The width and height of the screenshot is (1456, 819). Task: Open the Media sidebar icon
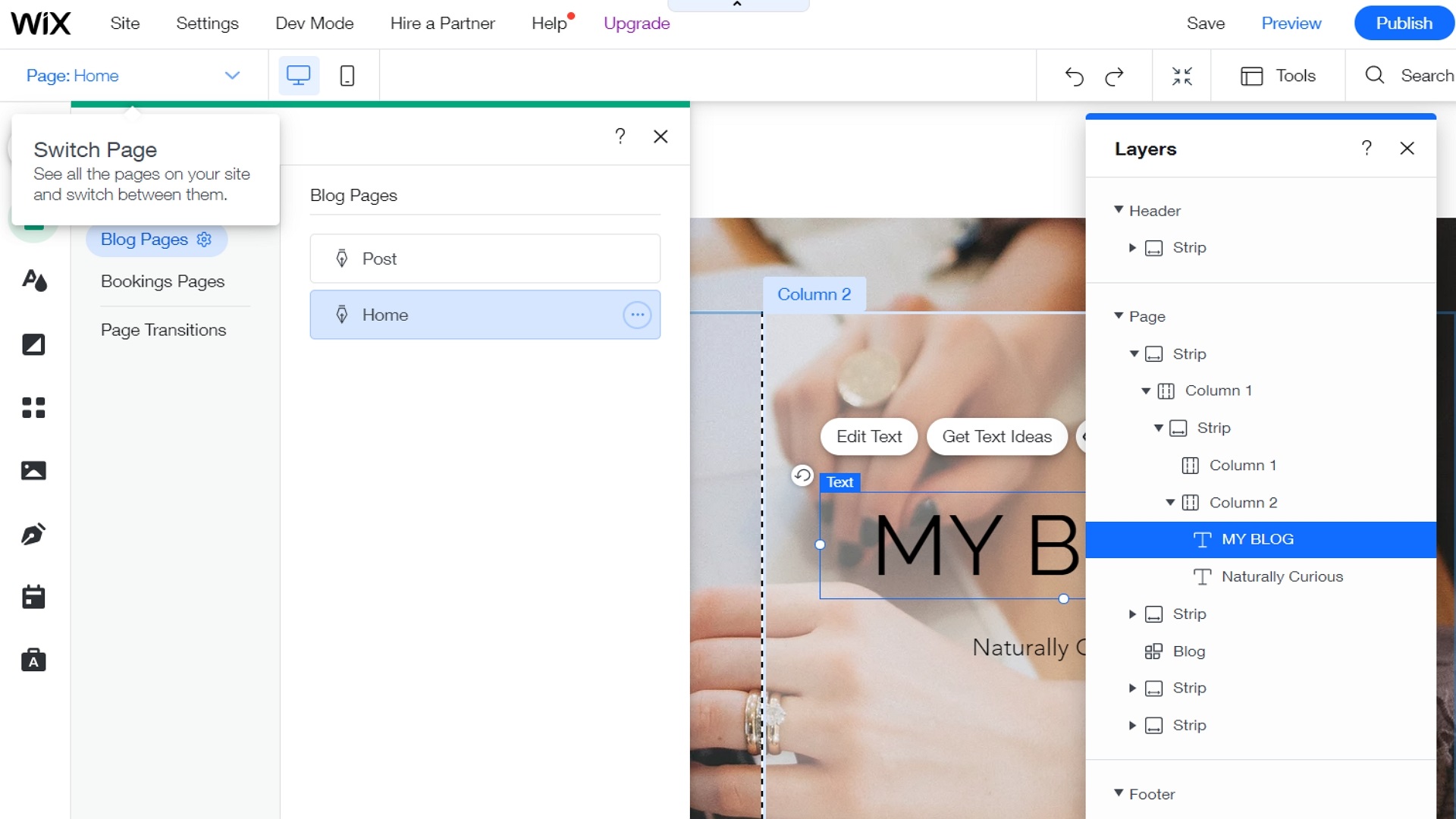(x=33, y=471)
